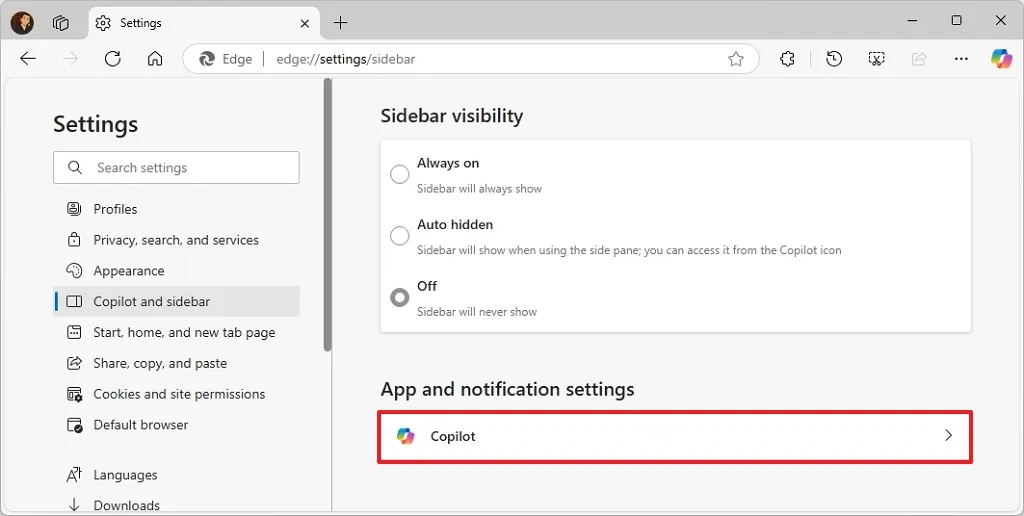The height and width of the screenshot is (516, 1024).
Task: Click the Privacy lock icon
Action: (x=74, y=240)
